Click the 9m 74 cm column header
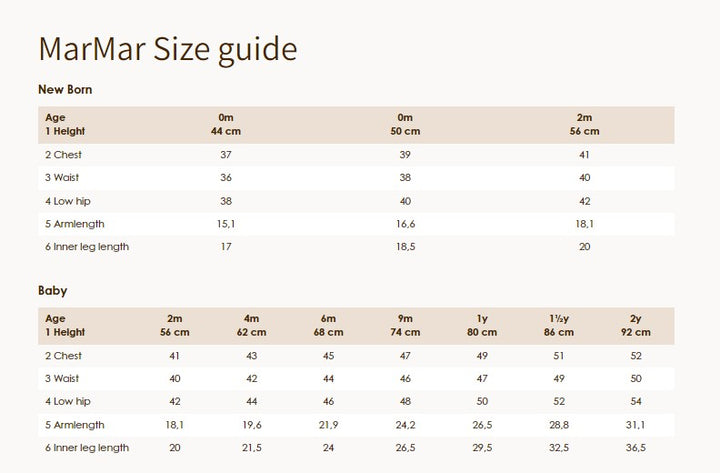Image resolution: width=720 pixels, height=473 pixels. point(406,325)
